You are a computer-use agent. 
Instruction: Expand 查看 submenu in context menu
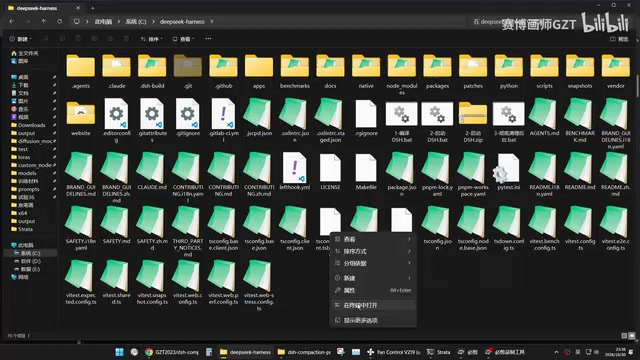373,239
